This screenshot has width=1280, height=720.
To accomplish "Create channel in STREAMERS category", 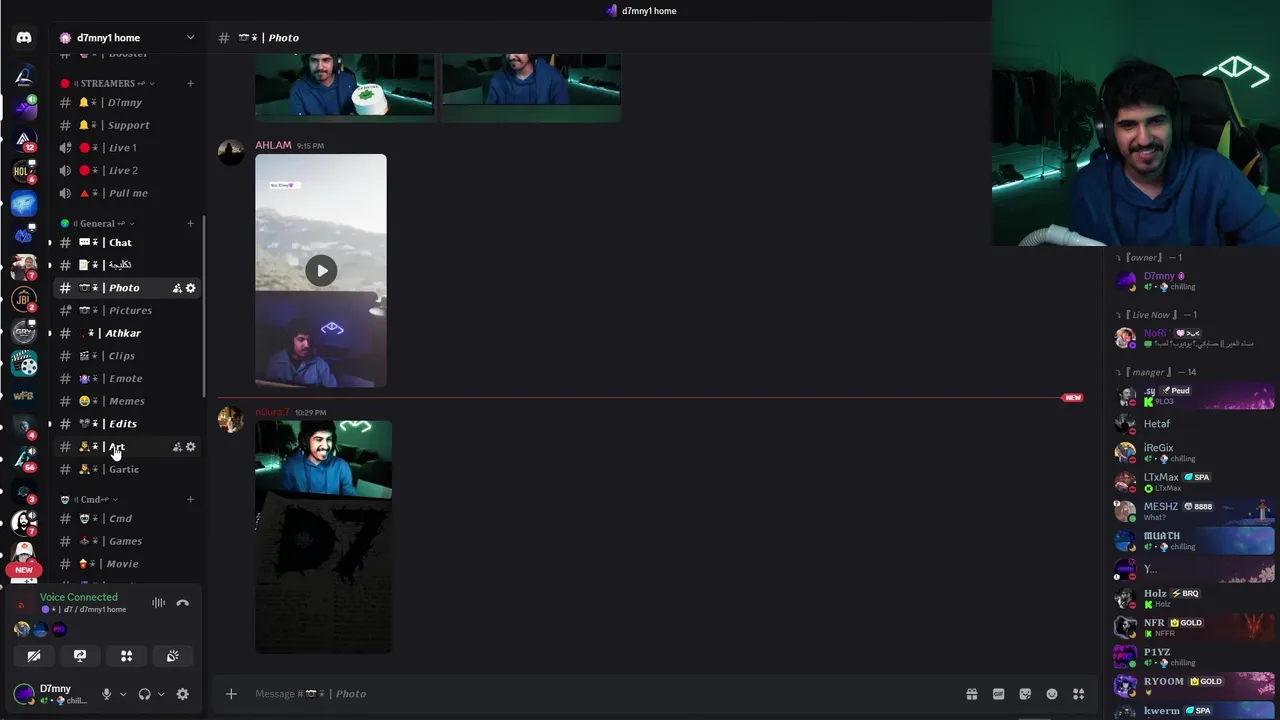I will point(190,83).
